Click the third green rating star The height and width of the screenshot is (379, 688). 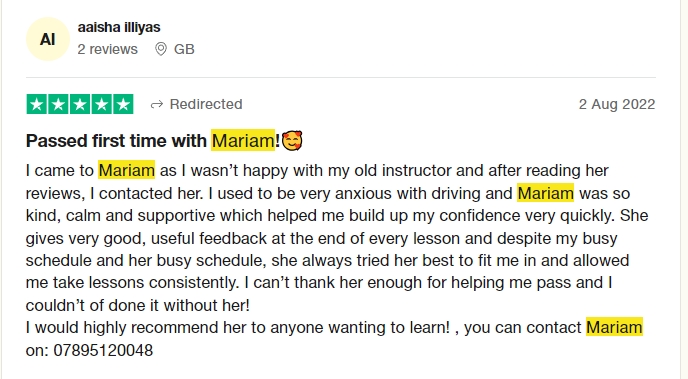80,104
